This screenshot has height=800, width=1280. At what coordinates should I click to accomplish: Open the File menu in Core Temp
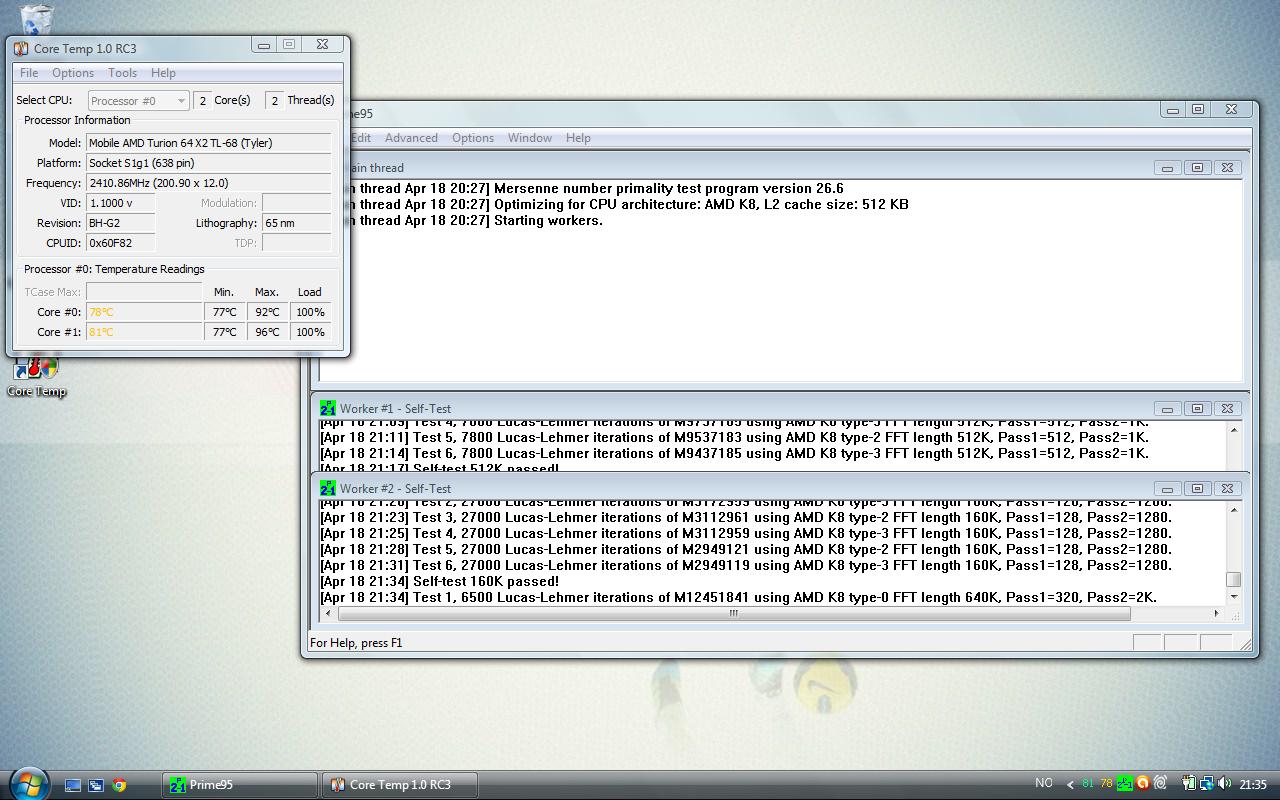[29, 73]
